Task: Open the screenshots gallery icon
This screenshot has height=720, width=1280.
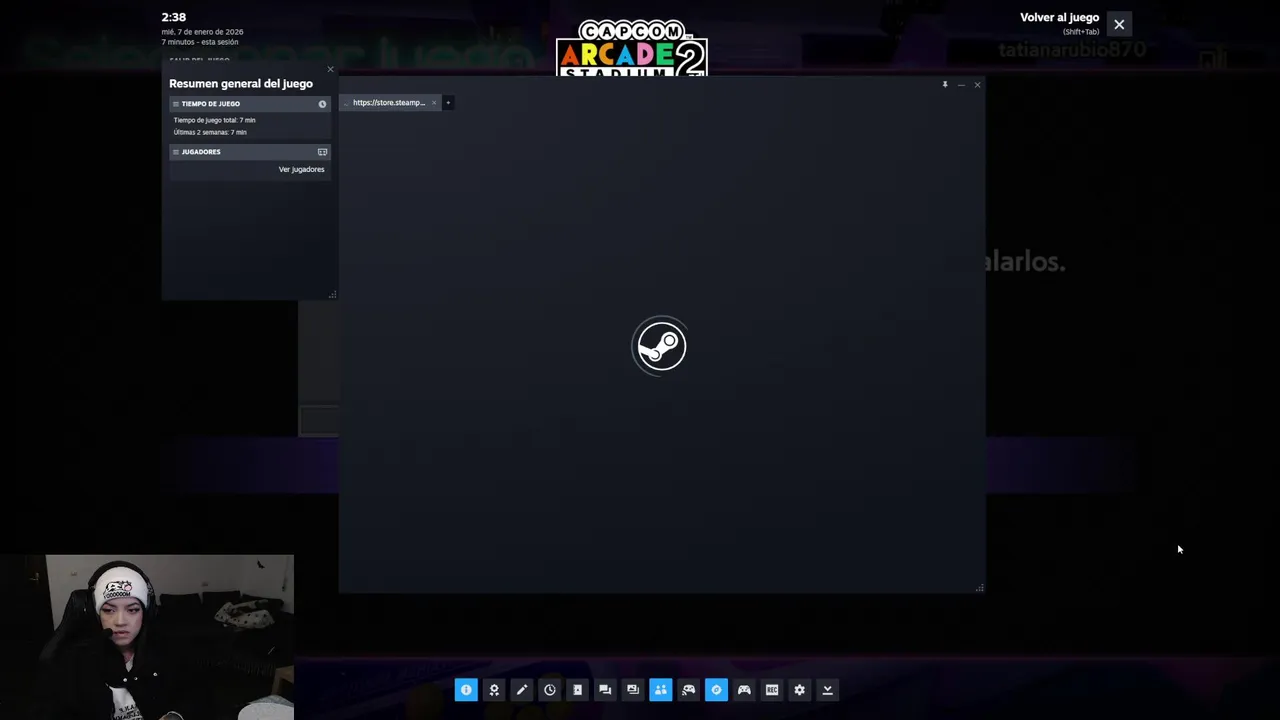Action: (x=633, y=690)
